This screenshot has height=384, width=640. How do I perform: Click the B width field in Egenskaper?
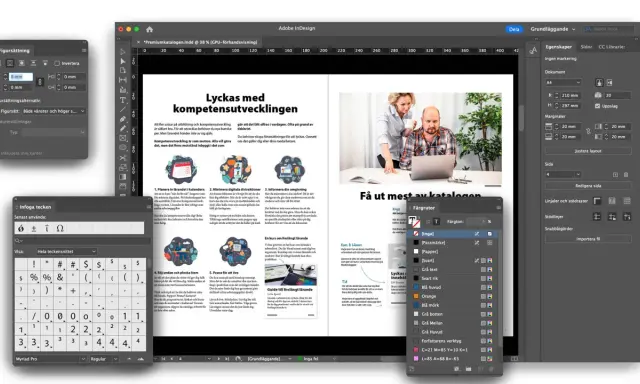(x=570, y=95)
